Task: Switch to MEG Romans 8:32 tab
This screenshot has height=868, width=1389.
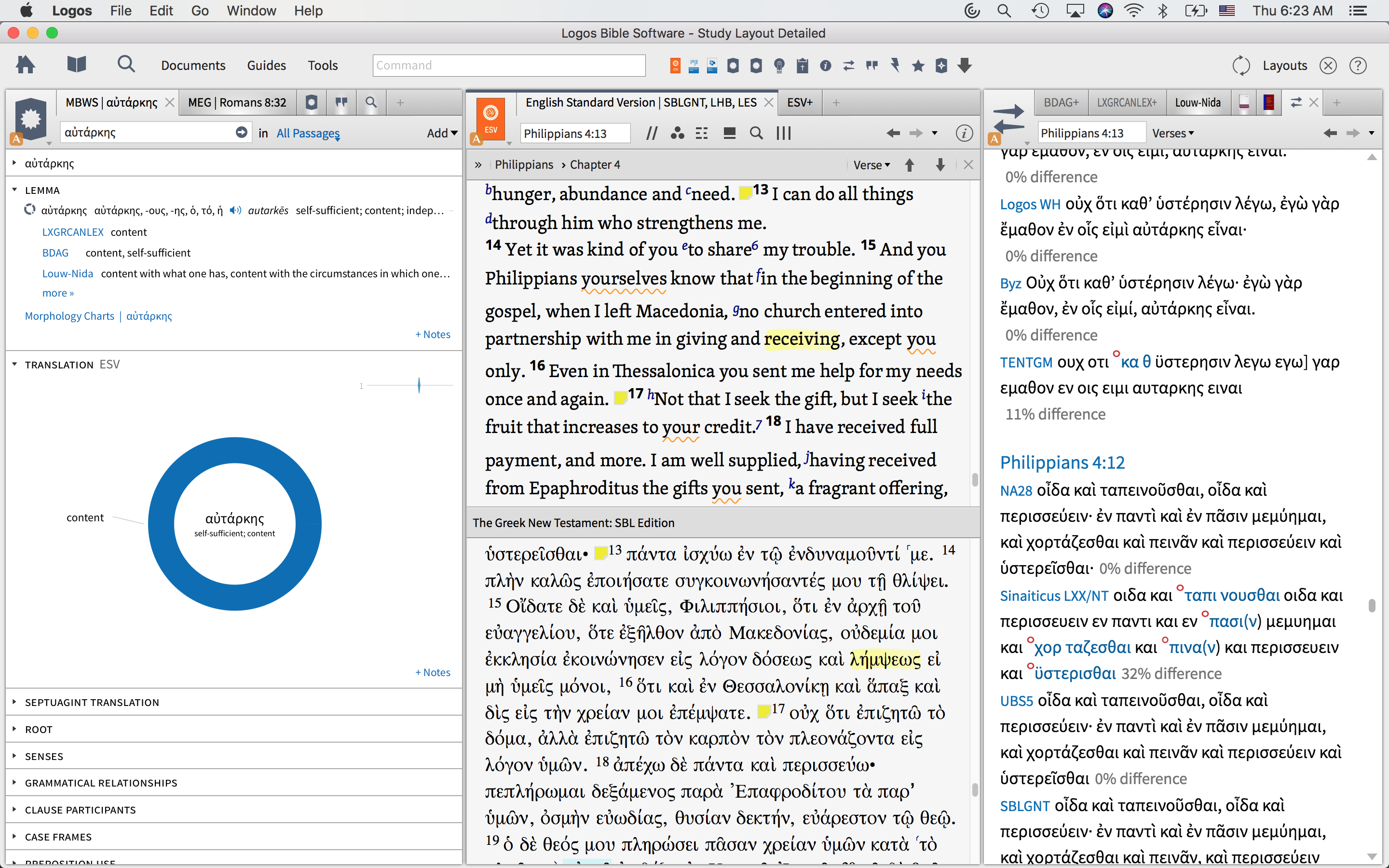Action: [237, 102]
